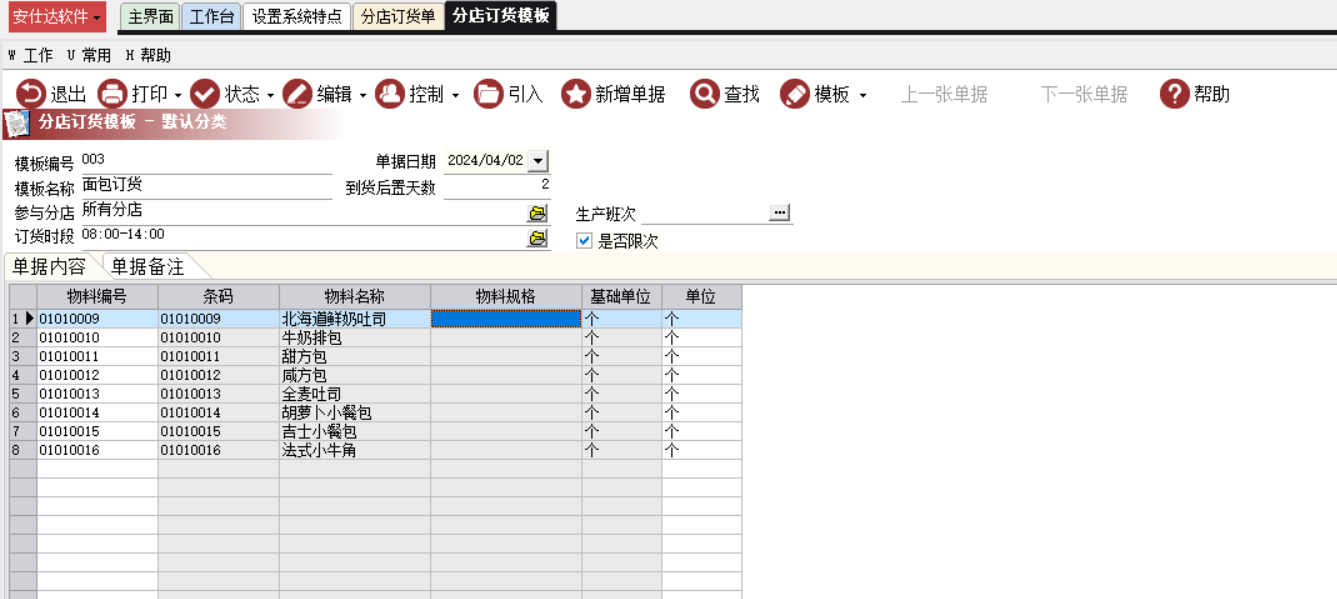Click the 新增单据 star icon
The height and width of the screenshot is (599, 1337).
pos(576,94)
